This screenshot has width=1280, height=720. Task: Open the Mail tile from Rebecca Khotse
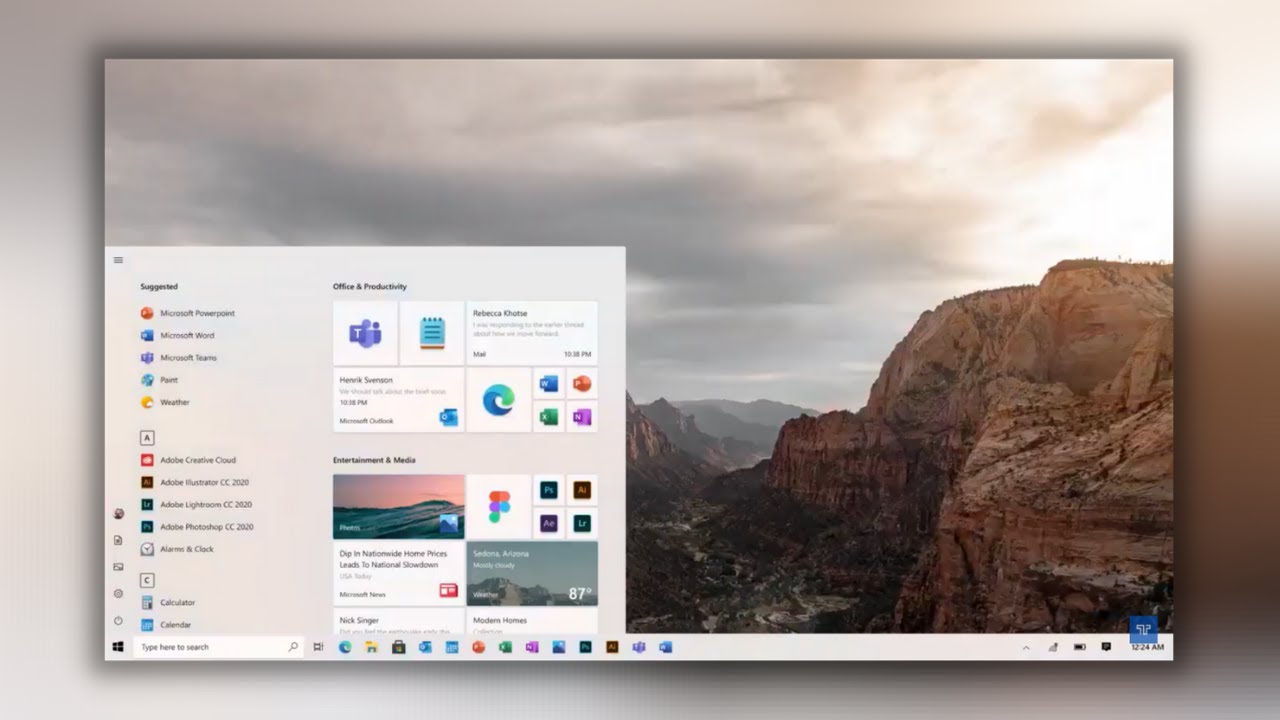[x=532, y=333]
